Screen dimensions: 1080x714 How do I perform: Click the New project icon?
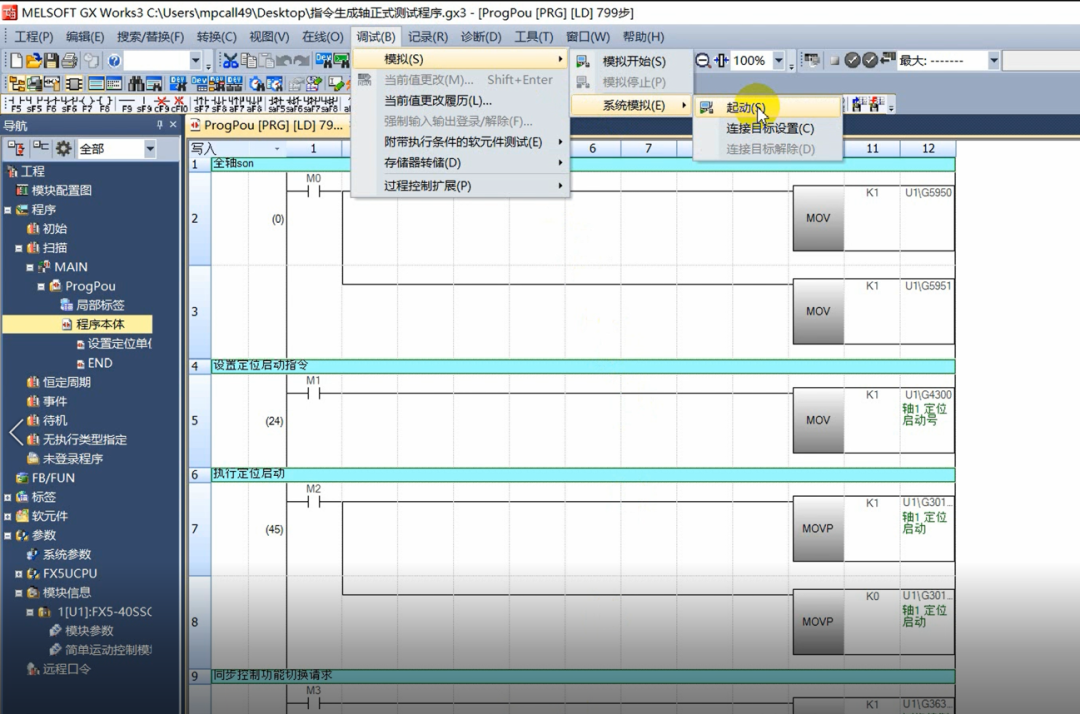[x=16, y=61]
